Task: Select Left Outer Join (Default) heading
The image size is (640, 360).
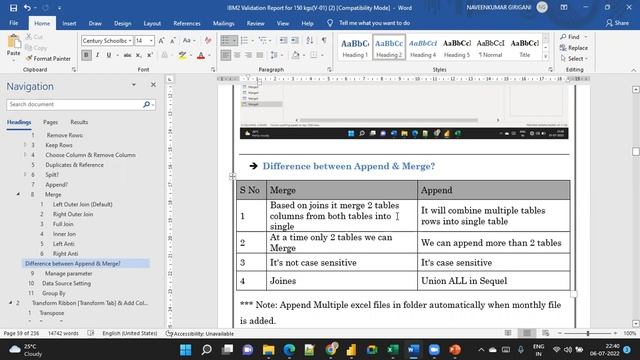Action: 82,204
